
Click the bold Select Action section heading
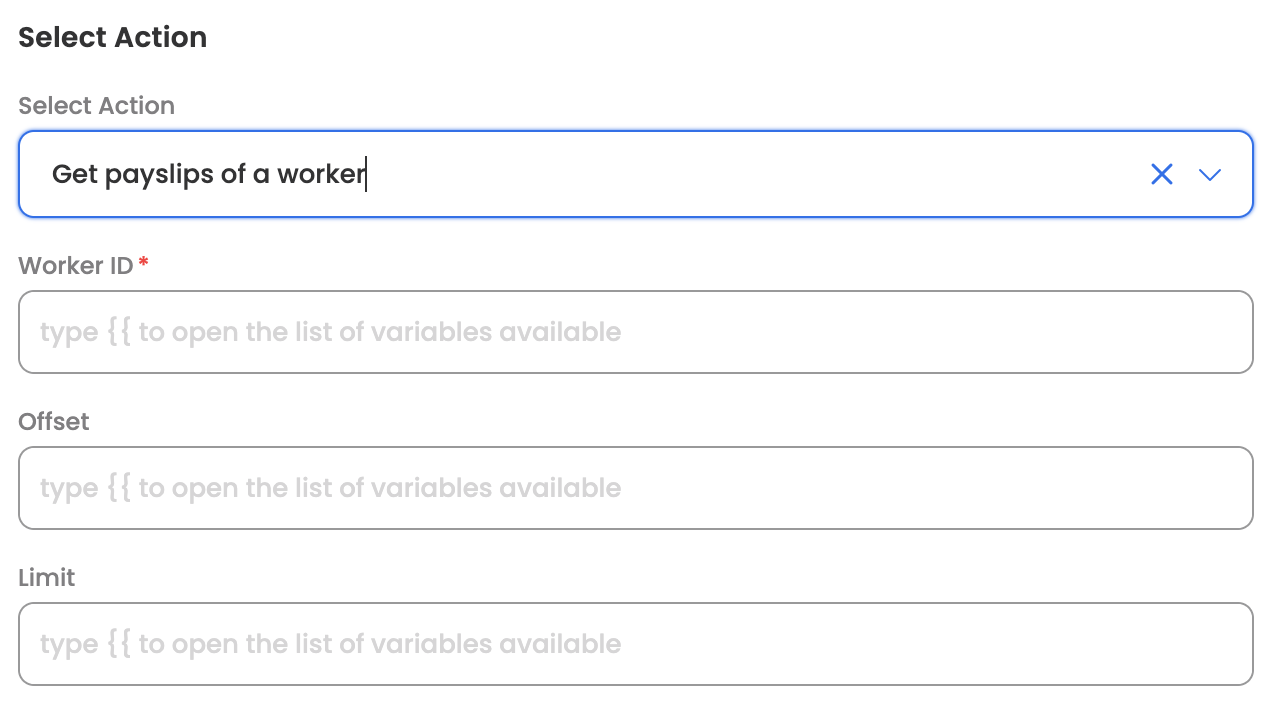(112, 38)
